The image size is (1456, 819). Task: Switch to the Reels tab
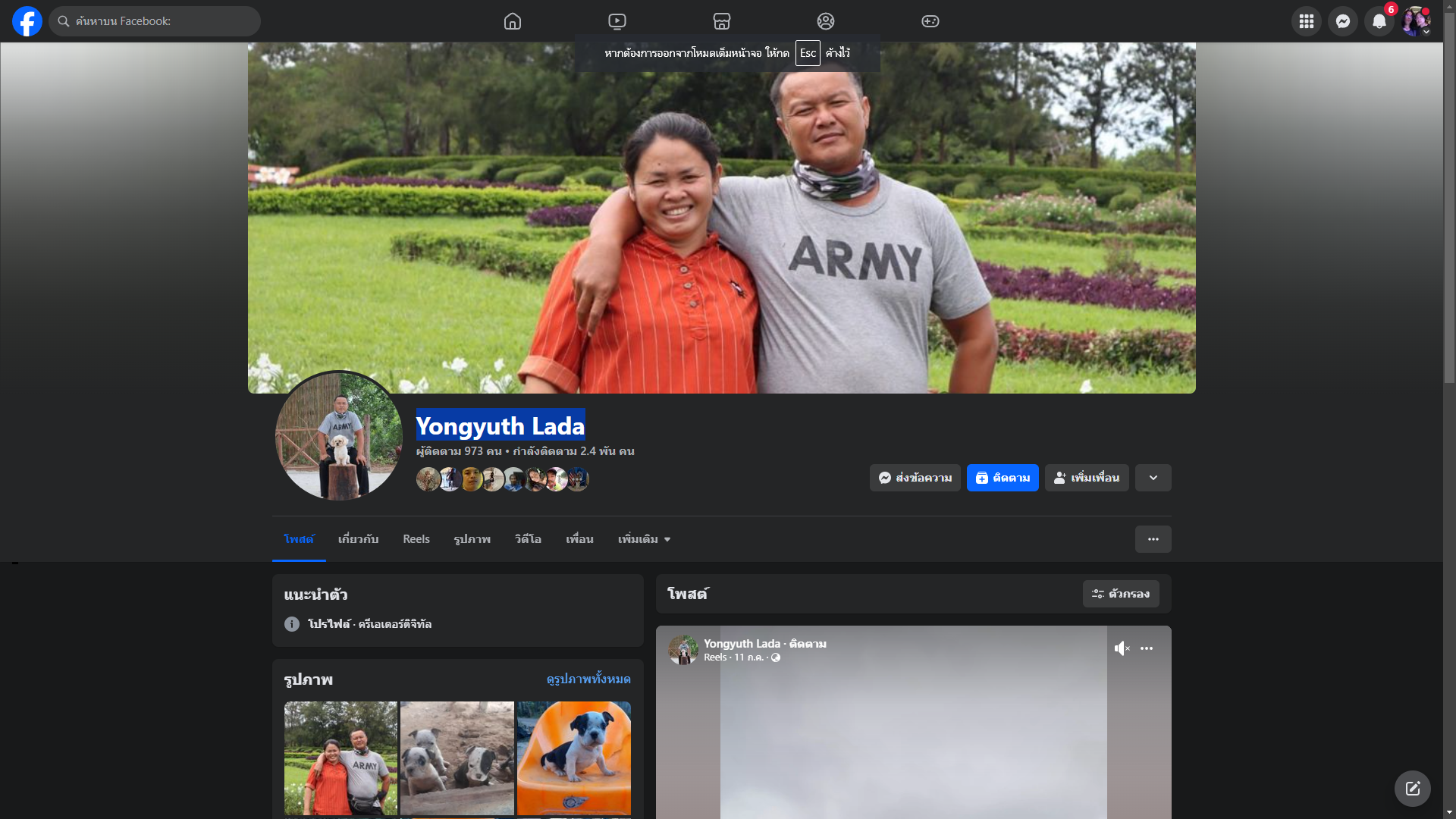click(x=416, y=539)
